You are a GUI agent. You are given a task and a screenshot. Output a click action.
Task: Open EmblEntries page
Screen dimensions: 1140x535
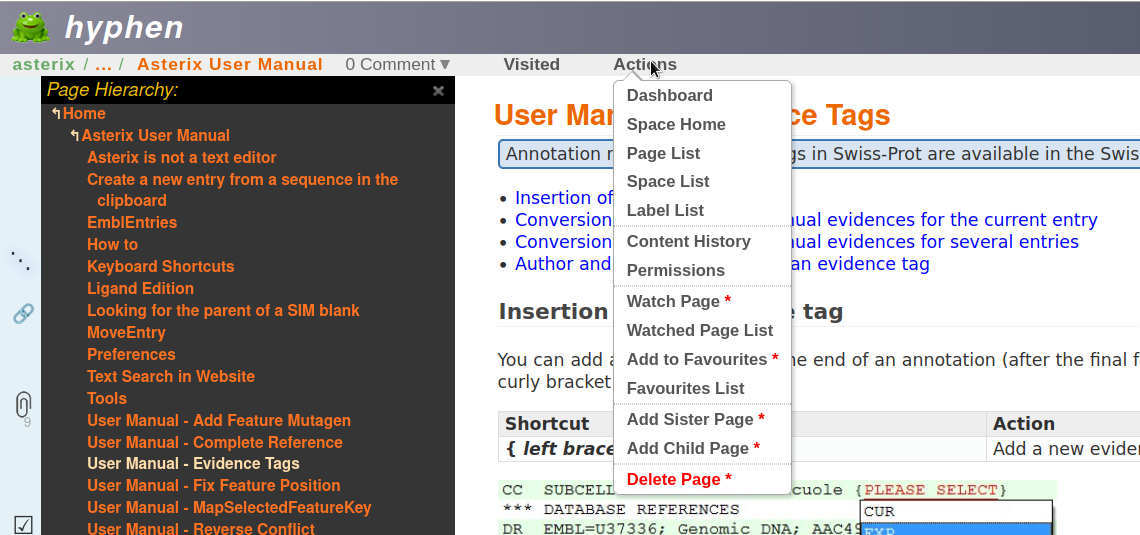tap(132, 222)
